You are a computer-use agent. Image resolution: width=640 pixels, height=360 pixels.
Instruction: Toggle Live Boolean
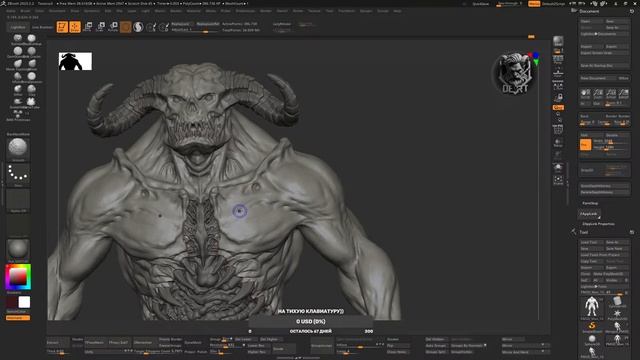click(x=42, y=27)
